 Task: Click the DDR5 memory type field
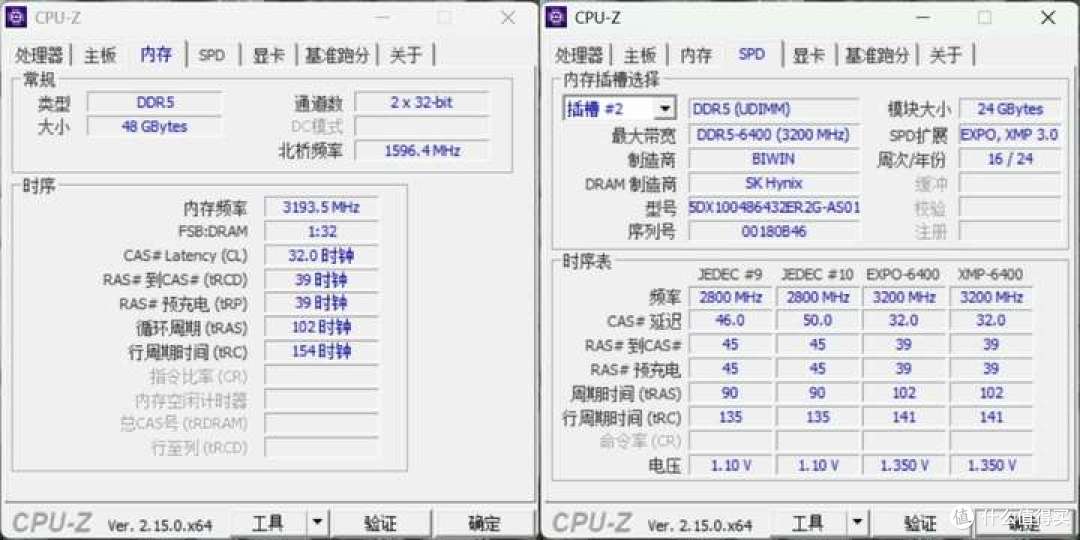pos(154,103)
